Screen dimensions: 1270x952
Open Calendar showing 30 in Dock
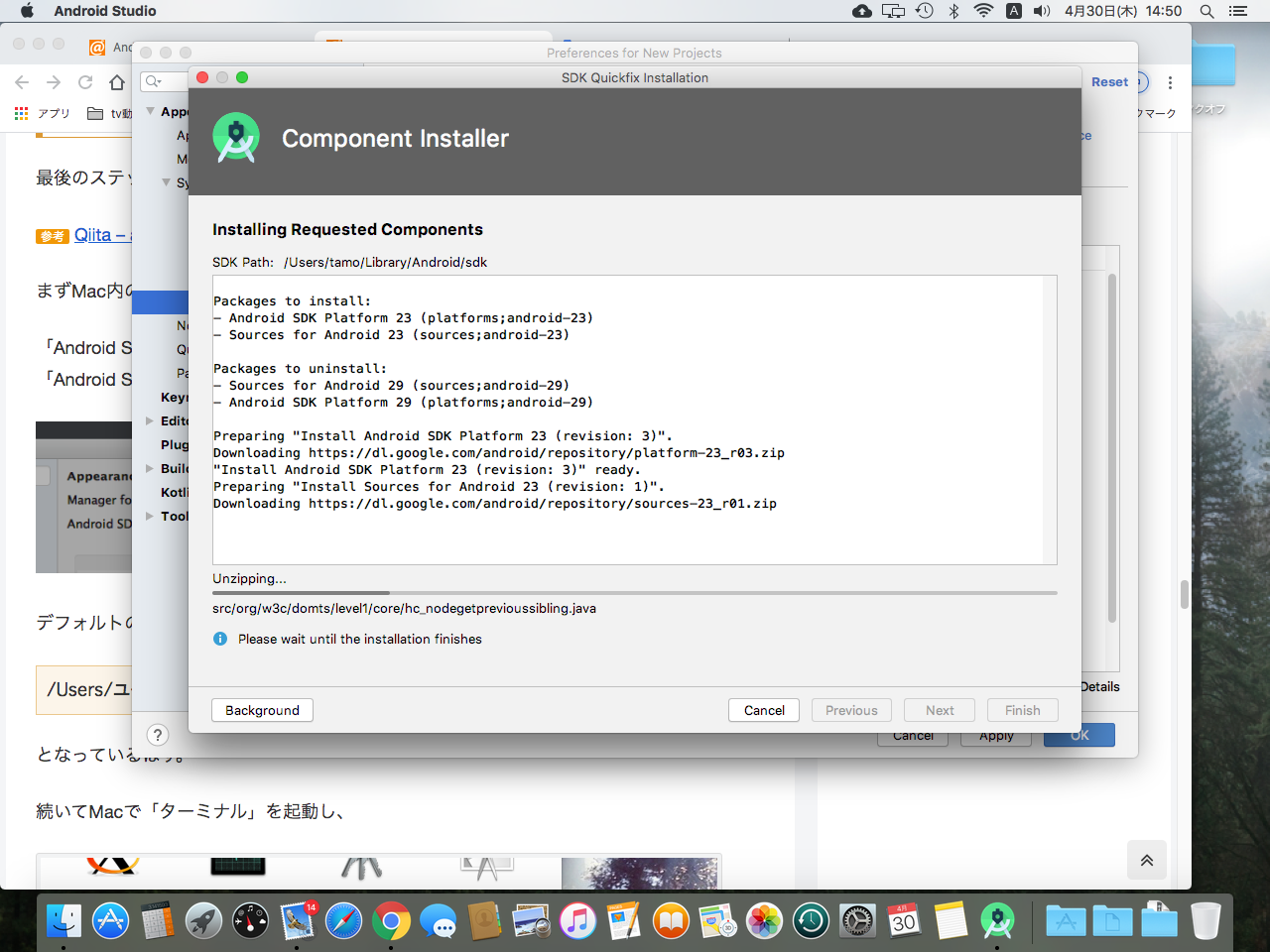click(904, 921)
